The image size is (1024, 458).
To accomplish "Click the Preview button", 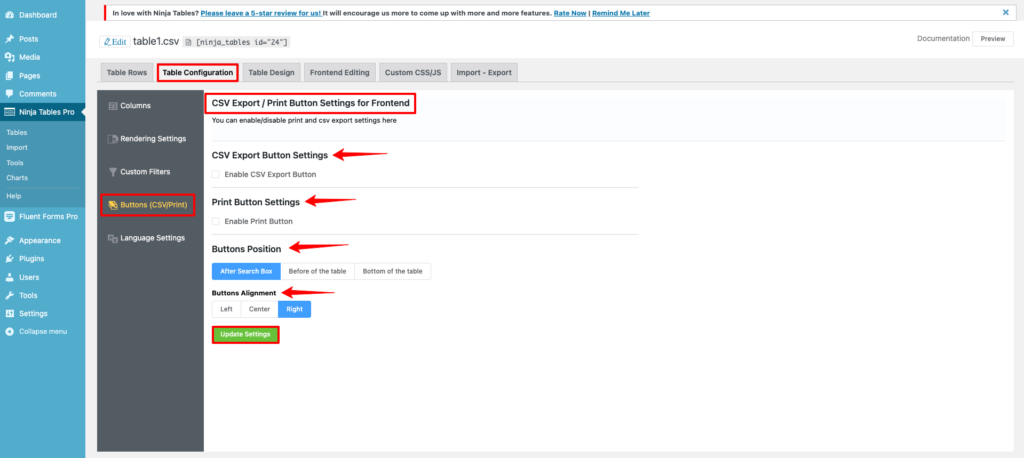I will pyautogui.click(x=993, y=39).
